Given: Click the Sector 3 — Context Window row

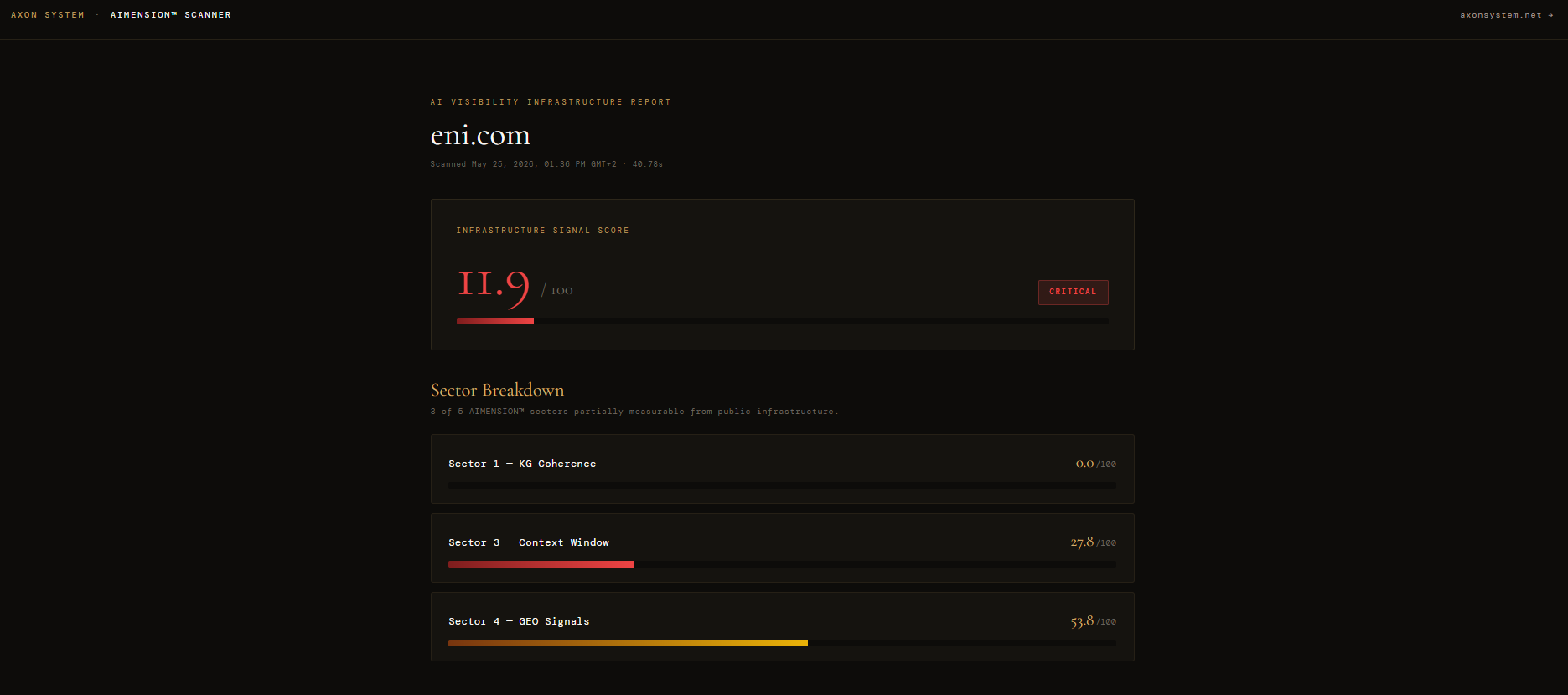Looking at the screenshot, I should click(x=783, y=547).
